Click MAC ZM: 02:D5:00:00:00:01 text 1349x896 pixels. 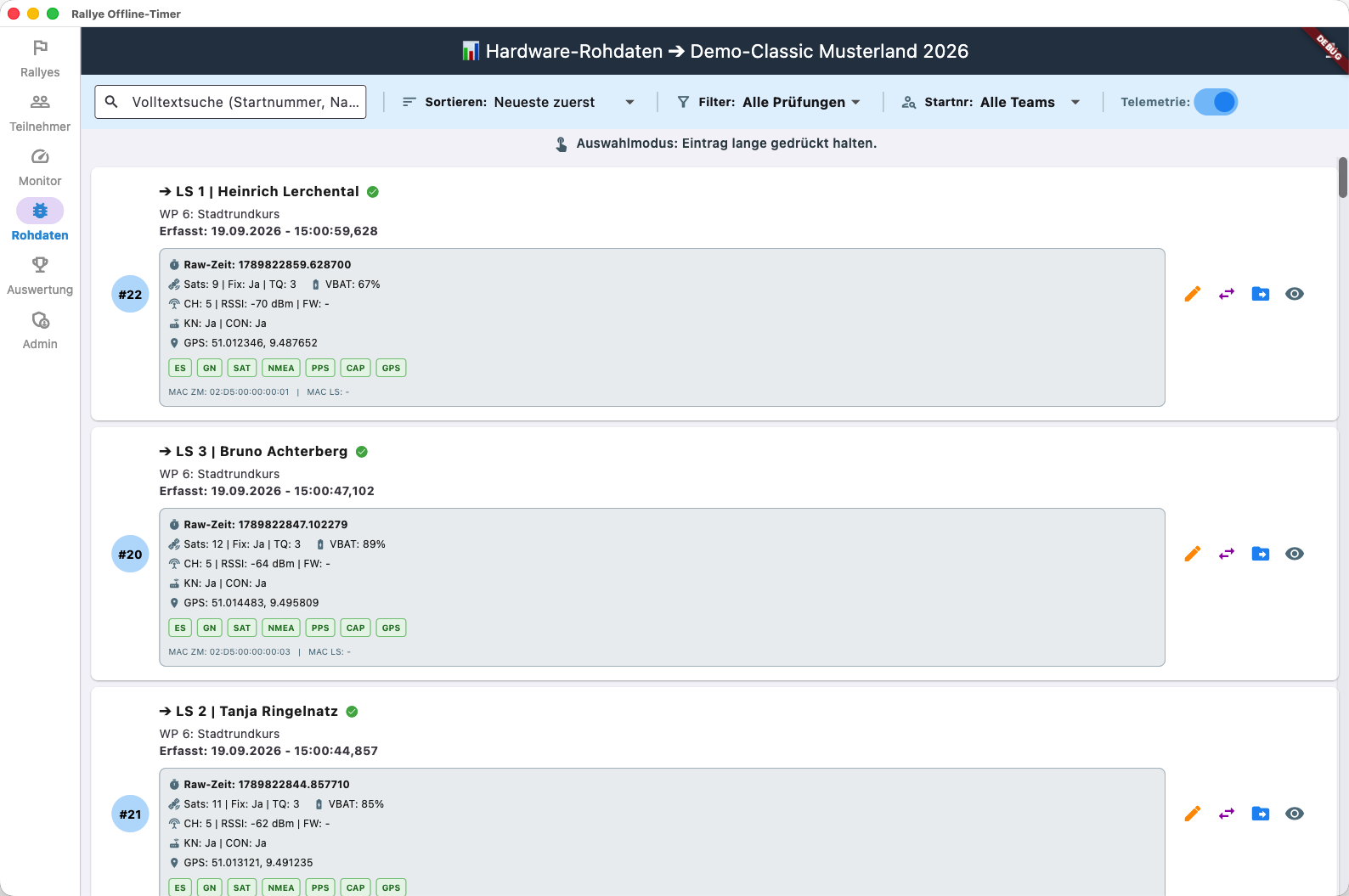point(229,392)
